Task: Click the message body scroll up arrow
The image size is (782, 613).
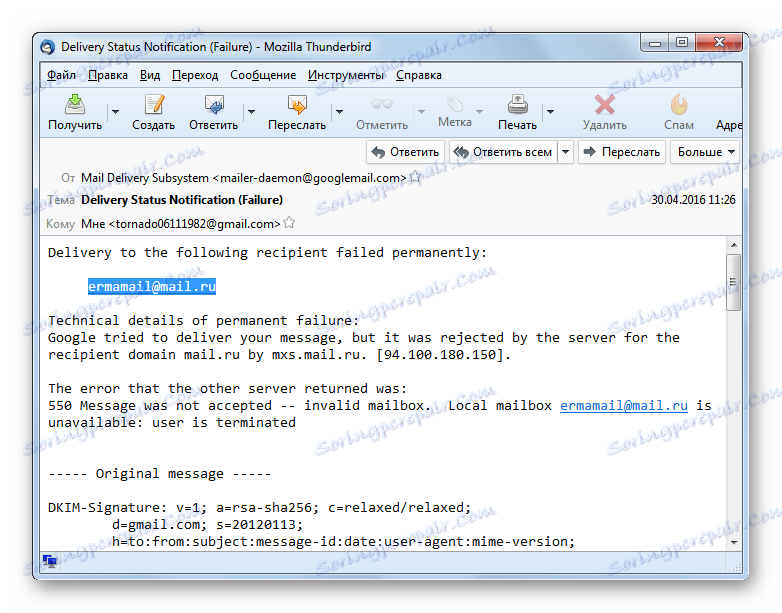Action: (734, 245)
